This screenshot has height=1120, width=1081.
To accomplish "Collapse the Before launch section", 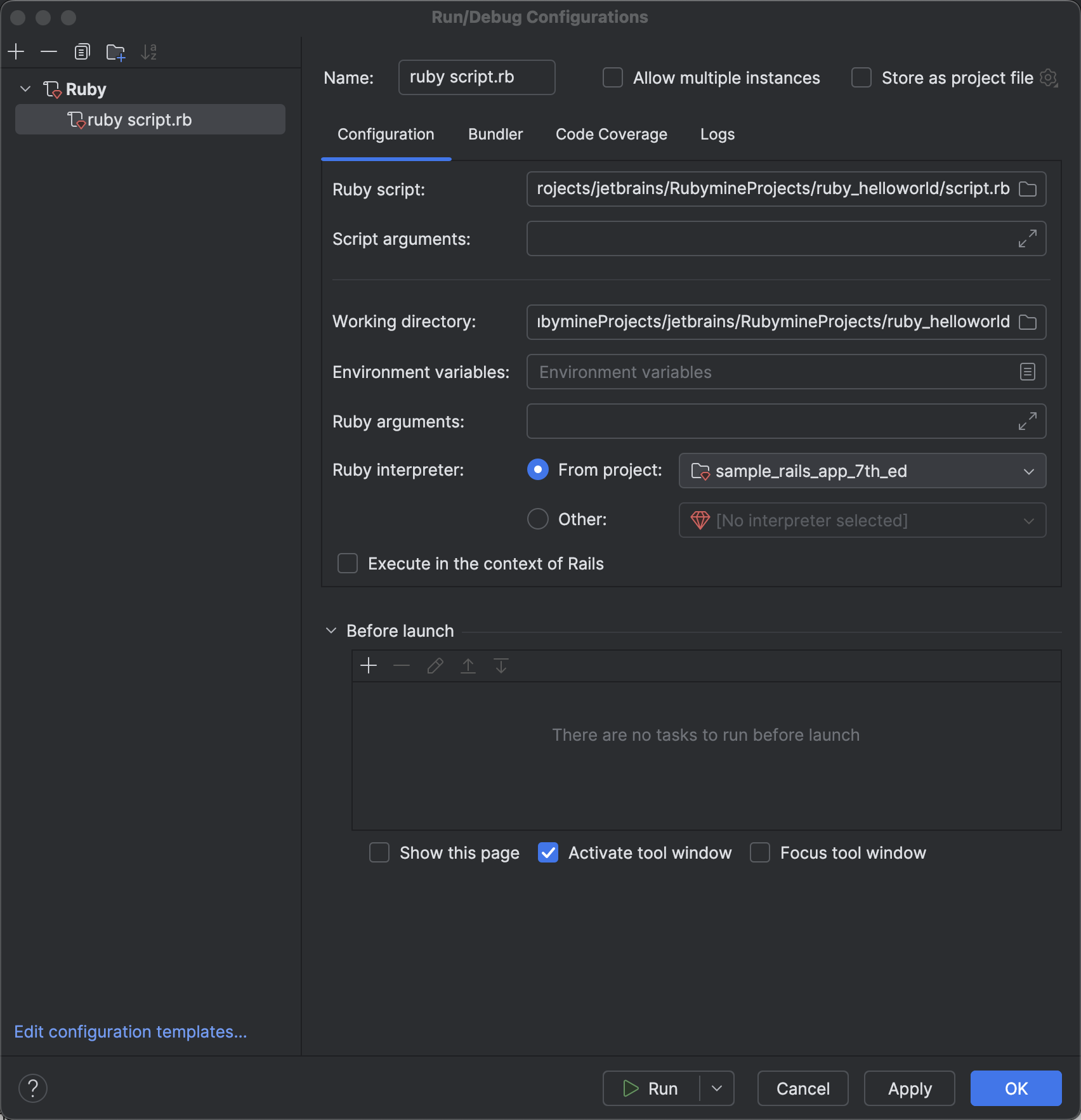I will pyautogui.click(x=331, y=631).
